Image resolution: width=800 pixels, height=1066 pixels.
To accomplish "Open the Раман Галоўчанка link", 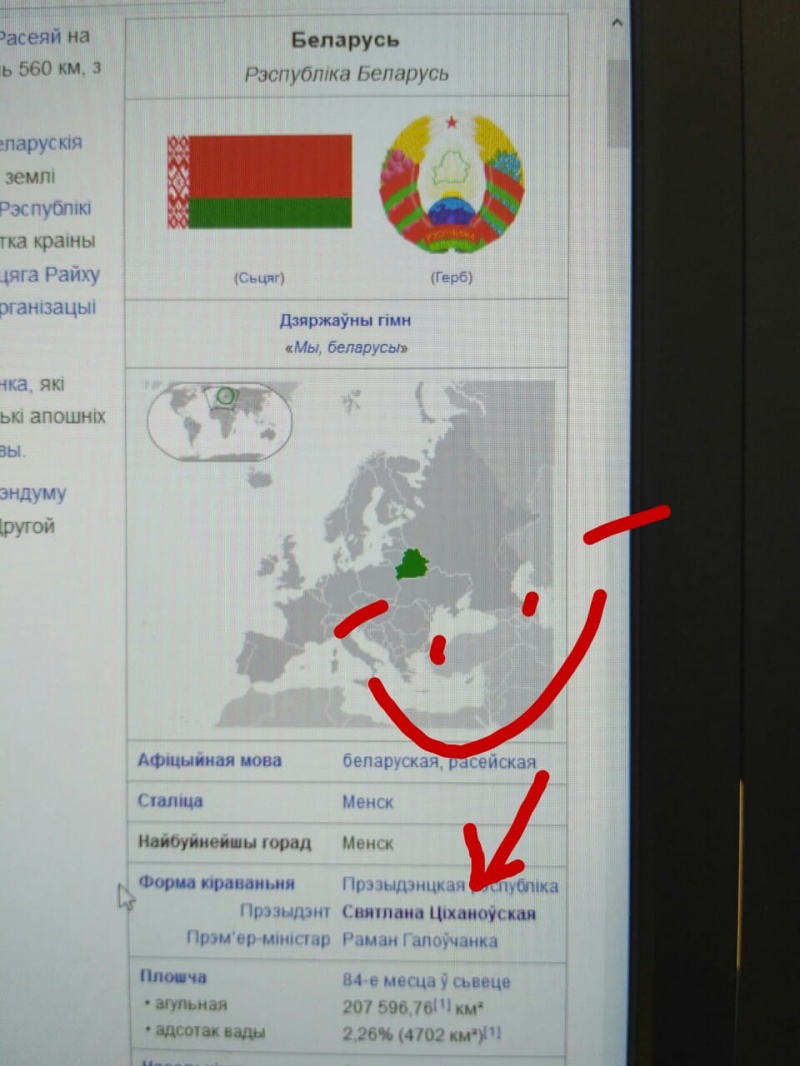I will 419,940.
